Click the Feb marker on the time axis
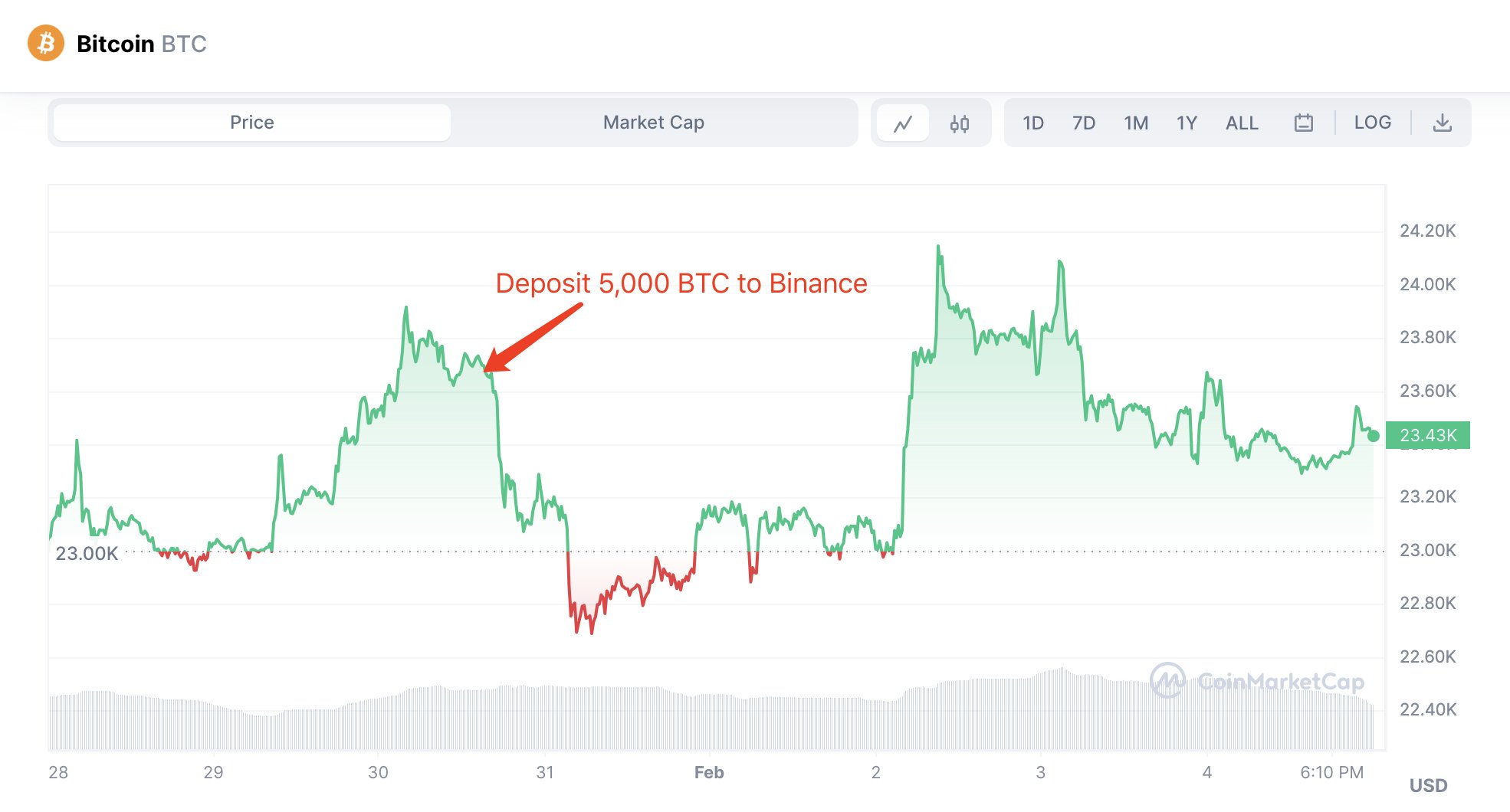The image size is (1510, 812). 709,772
